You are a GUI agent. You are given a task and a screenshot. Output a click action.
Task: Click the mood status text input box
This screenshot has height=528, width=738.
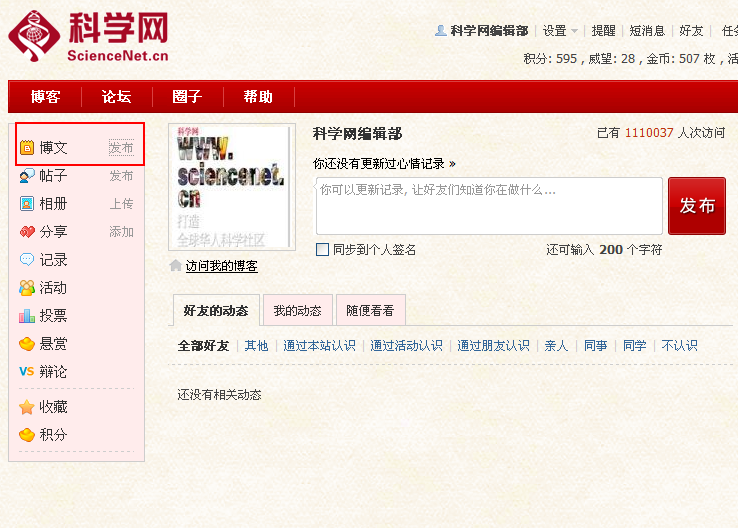[x=489, y=206]
